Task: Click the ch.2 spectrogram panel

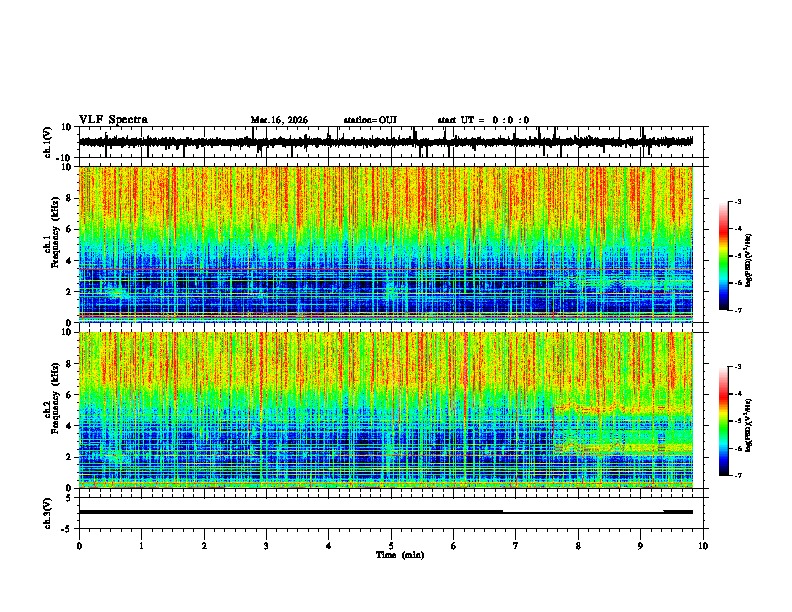Action: (386, 410)
